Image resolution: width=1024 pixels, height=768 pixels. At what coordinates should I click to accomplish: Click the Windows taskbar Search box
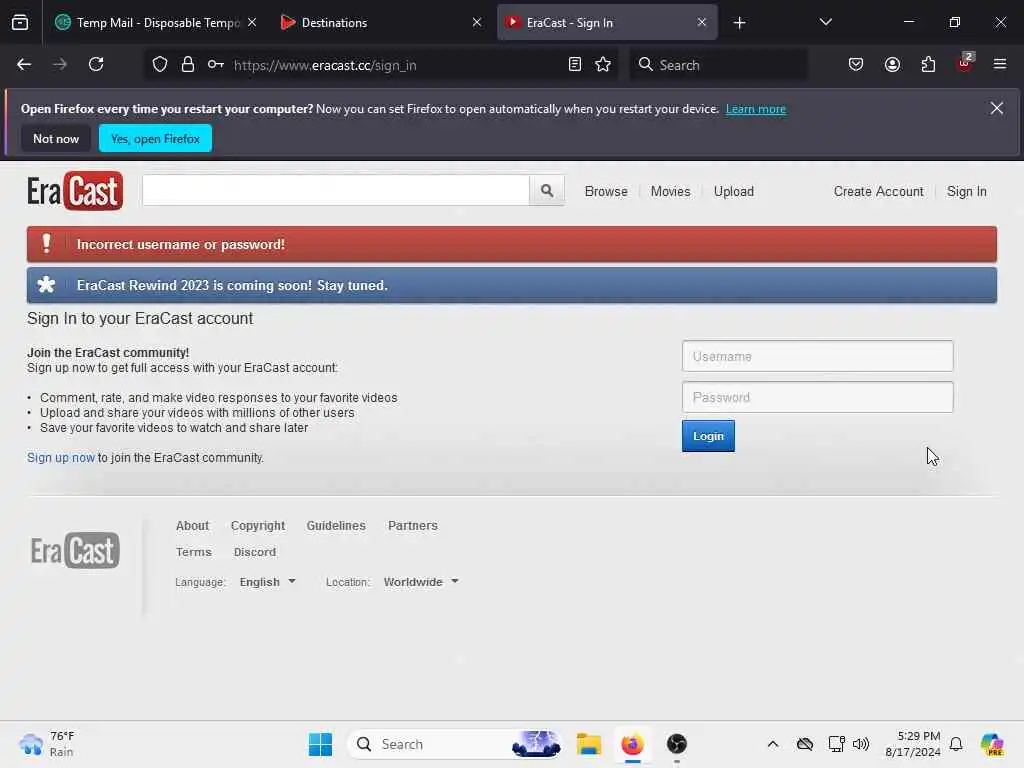tap(455, 744)
